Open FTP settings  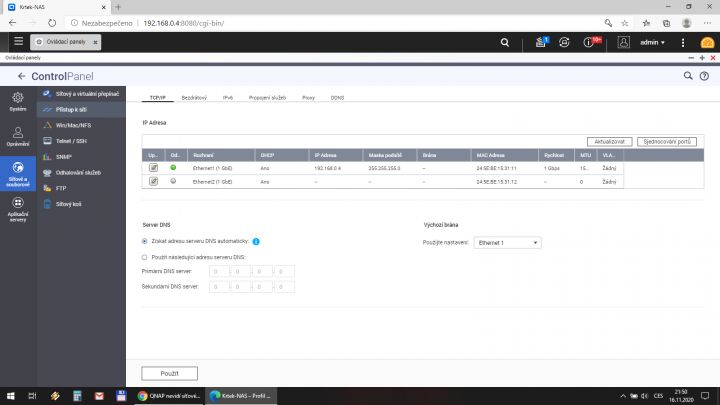(x=81, y=188)
